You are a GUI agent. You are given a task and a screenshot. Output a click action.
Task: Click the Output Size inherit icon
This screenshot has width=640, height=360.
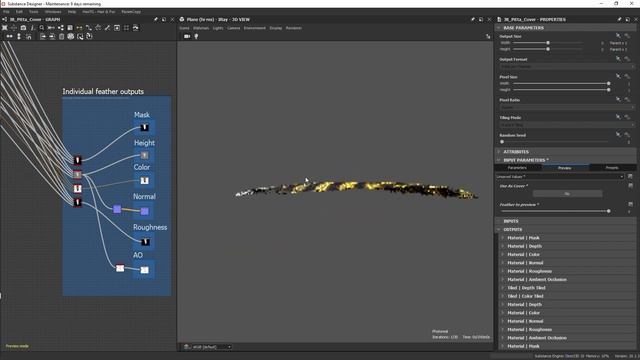click(618, 36)
